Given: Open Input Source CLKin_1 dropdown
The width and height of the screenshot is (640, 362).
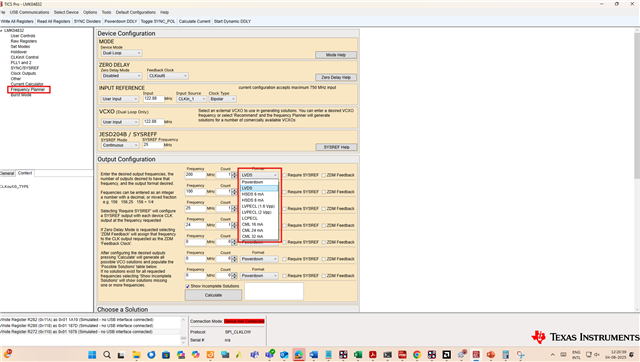Looking at the screenshot, I should click(191, 99).
